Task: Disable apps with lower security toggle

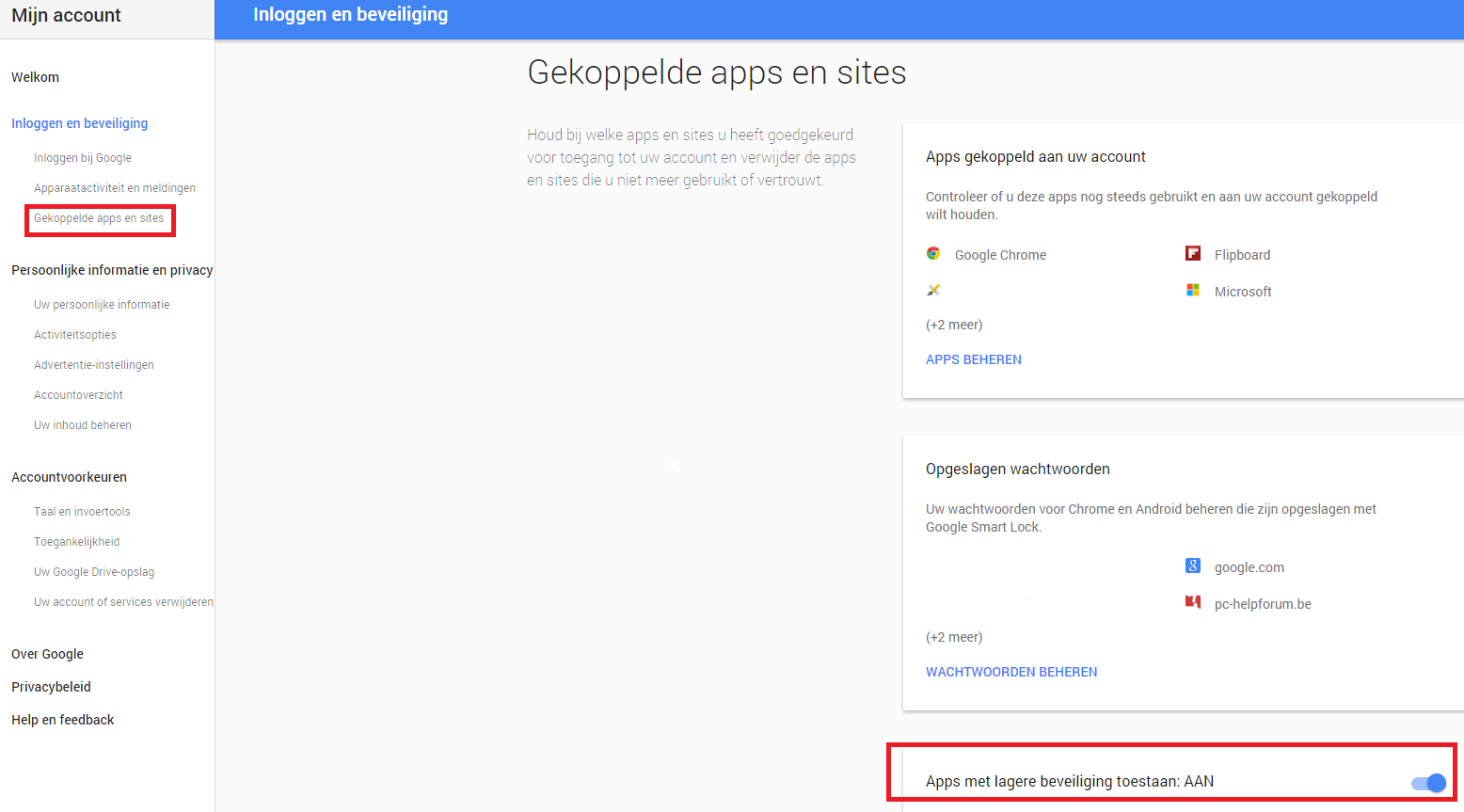Action: pos(1428,783)
